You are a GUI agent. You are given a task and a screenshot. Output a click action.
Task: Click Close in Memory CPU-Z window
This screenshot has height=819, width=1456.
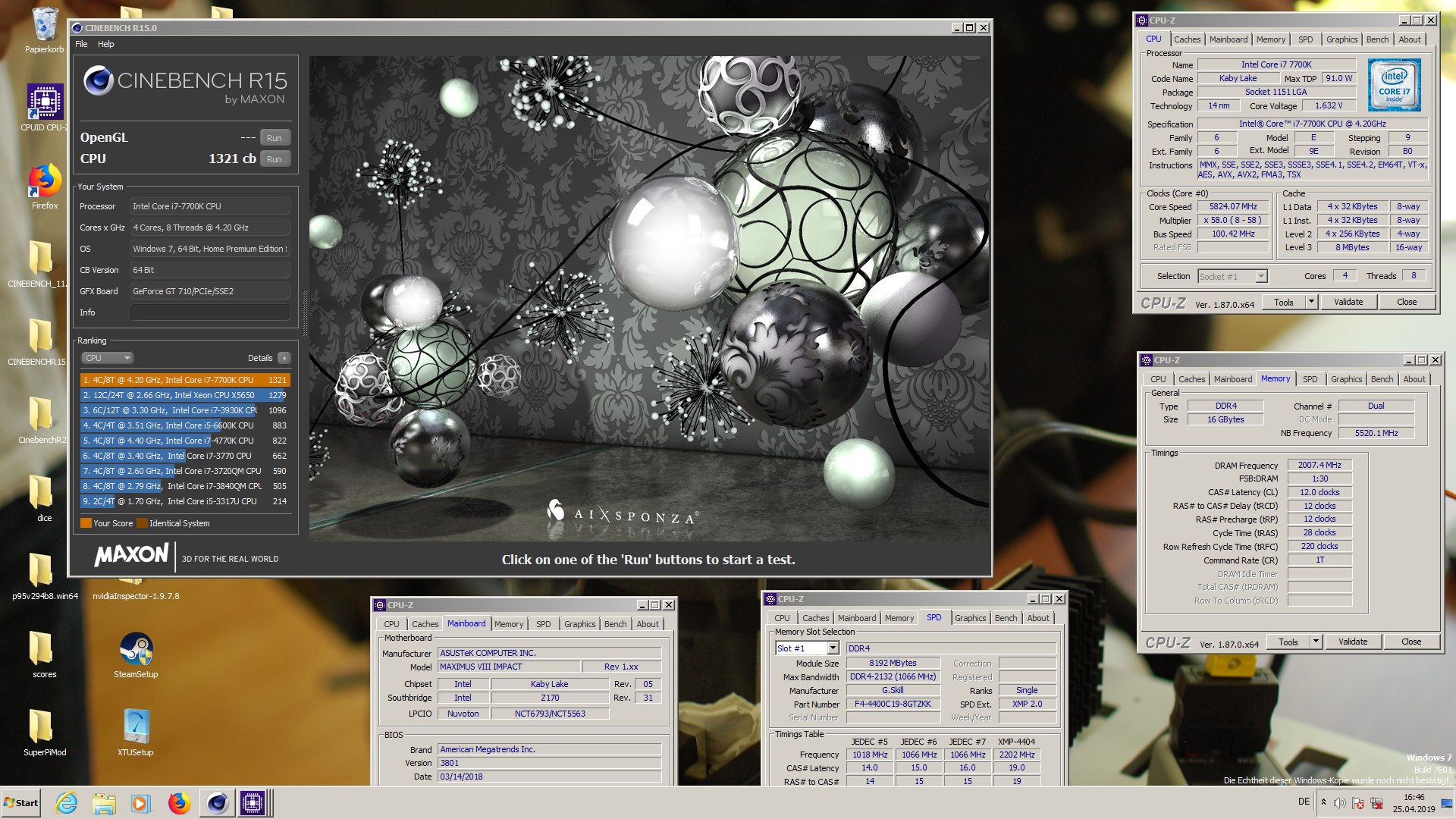[x=1411, y=642]
